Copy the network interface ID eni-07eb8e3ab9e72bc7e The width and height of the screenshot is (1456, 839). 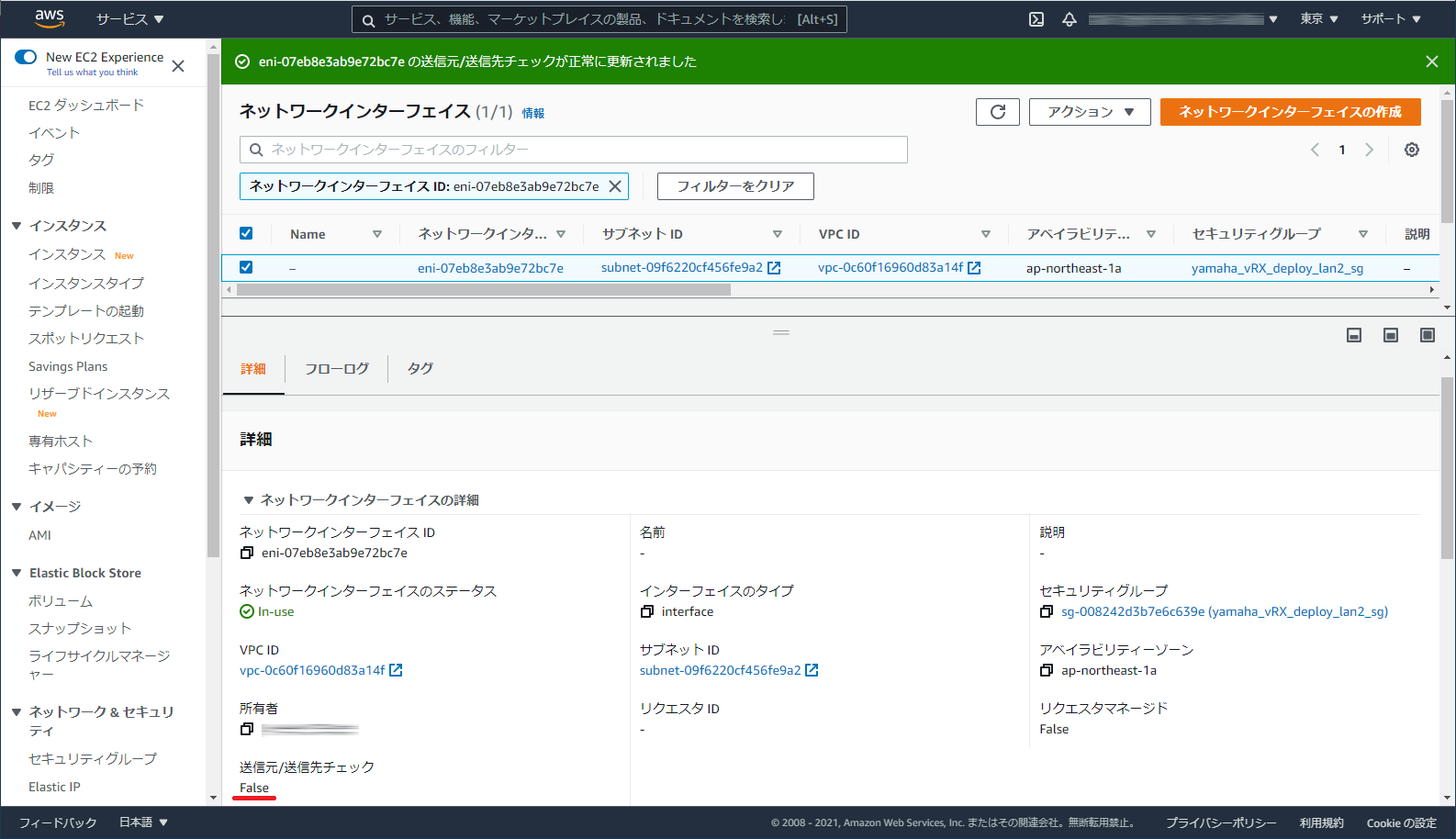(246, 553)
